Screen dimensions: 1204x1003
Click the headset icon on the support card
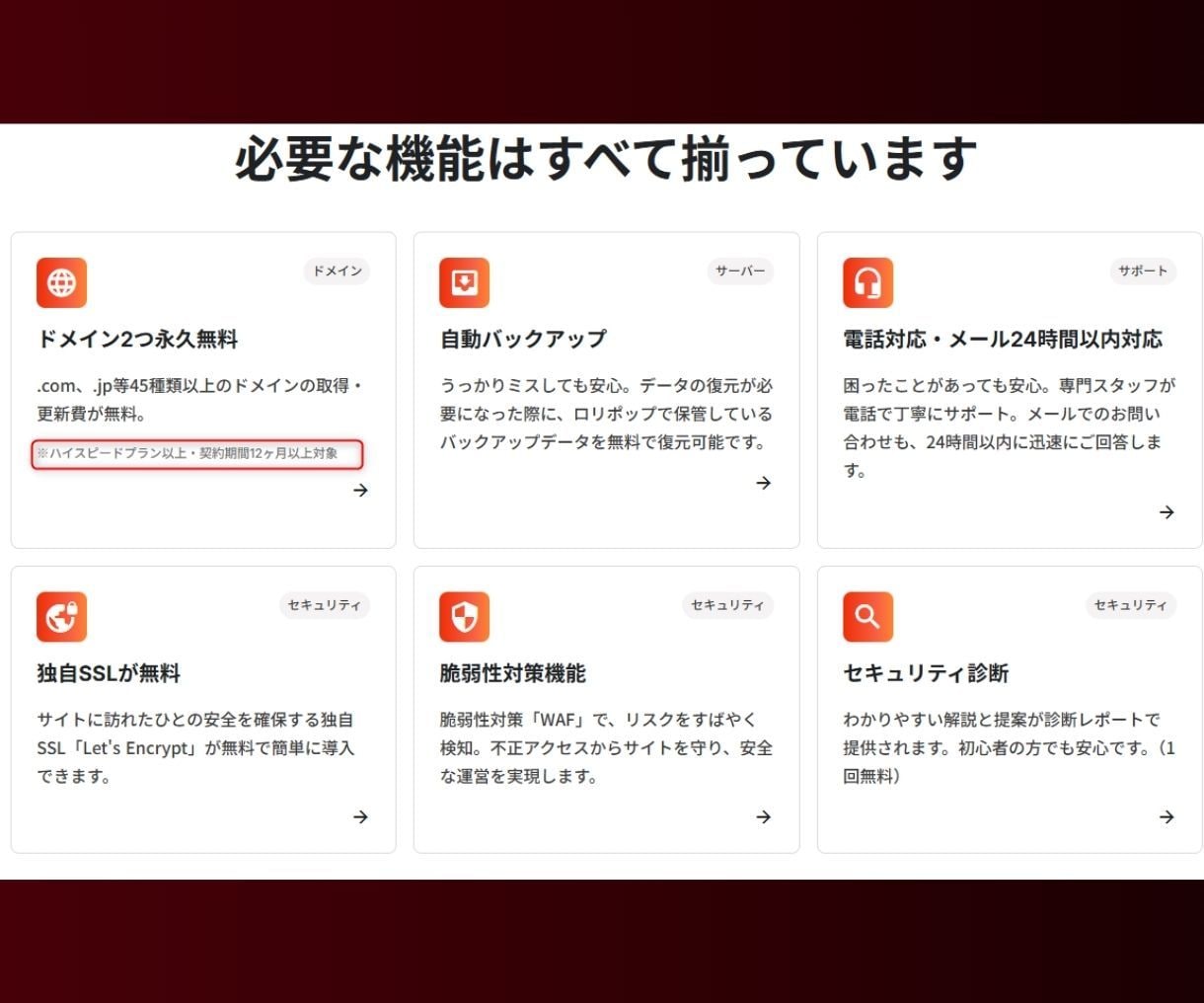pyautogui.click(x=867, y=282)
